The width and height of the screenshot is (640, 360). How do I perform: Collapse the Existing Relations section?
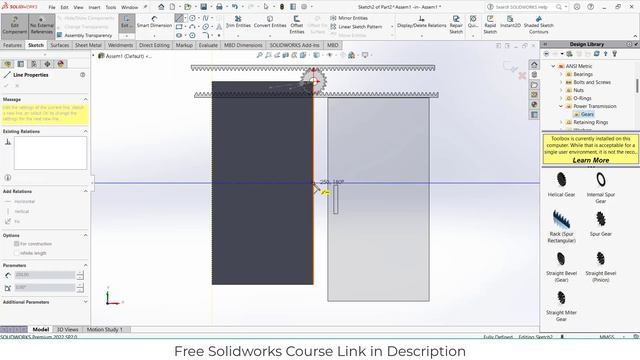85,131
